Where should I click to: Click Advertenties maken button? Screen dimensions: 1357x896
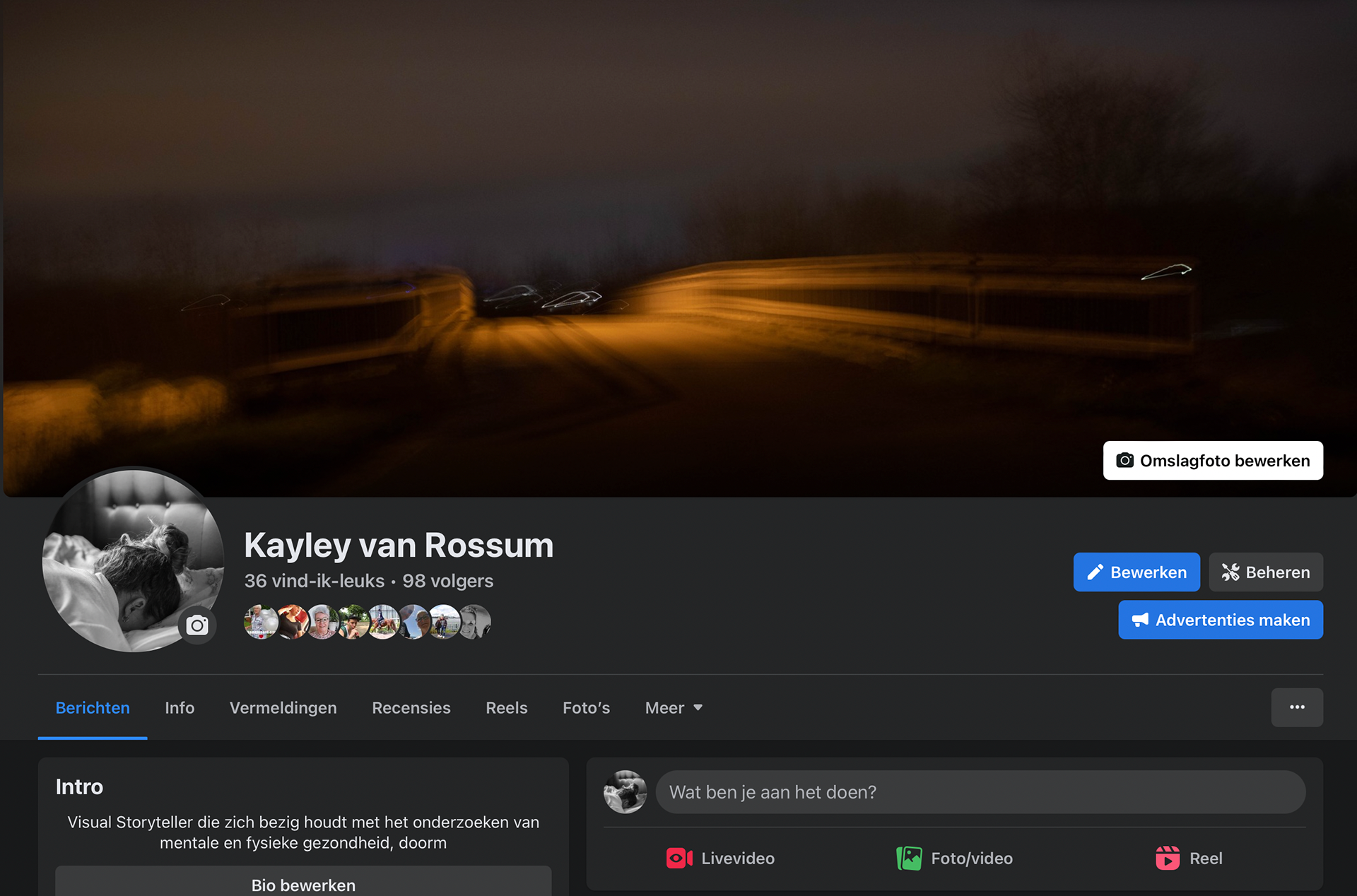(x=1221, y=620)
